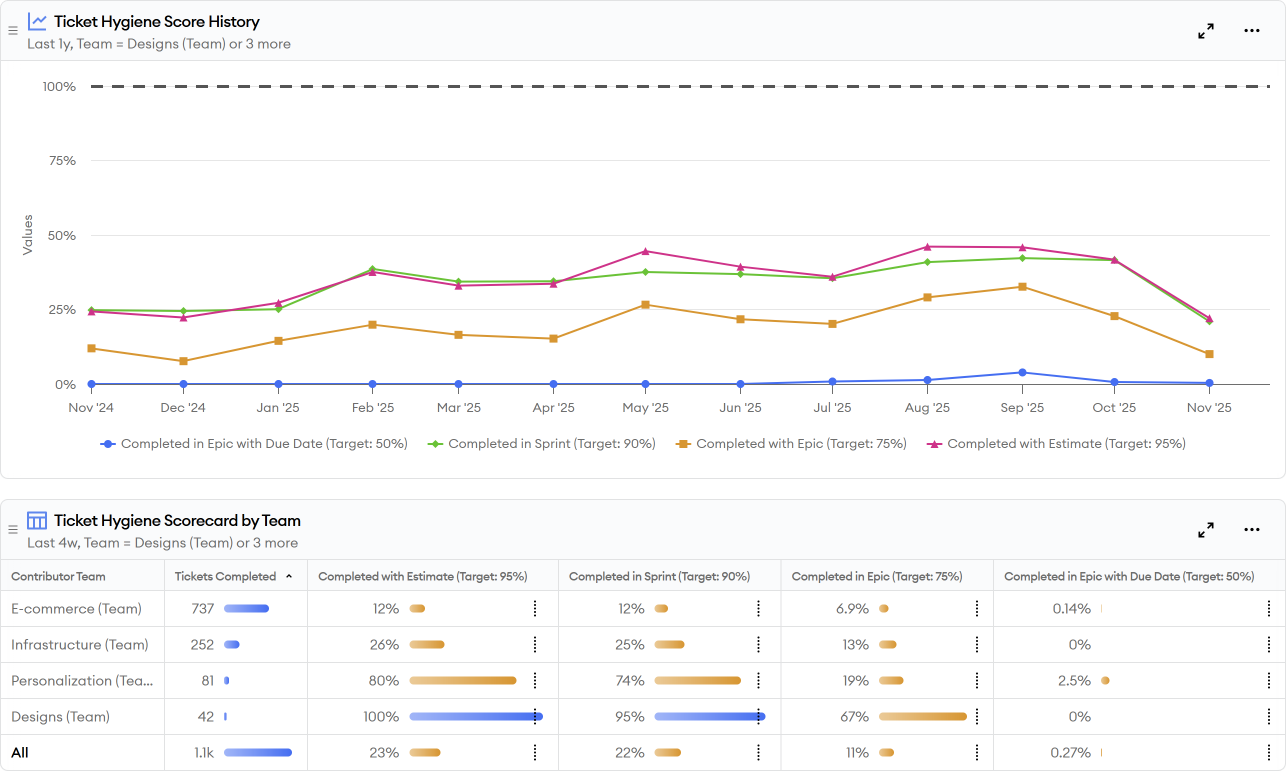Open more options for Score History chart
This screenshot has height=771, width=1286.
click(x=1252, y=31)
